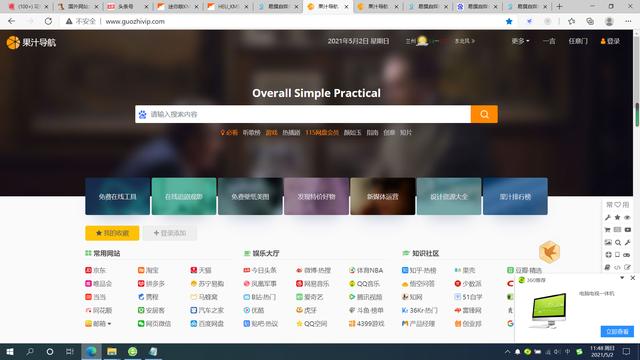Click the eye icon in right sidebar panel
640x360 pixels.
627,217
